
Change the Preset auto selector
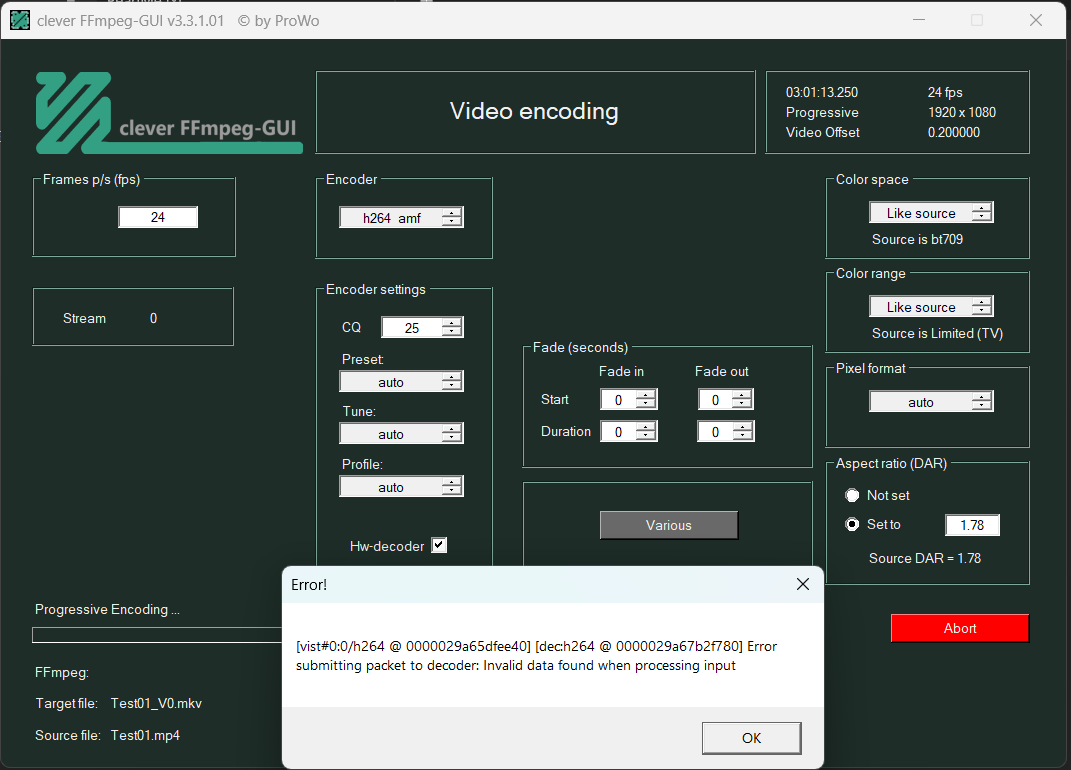pyautogui.click(x=401, y=382)
